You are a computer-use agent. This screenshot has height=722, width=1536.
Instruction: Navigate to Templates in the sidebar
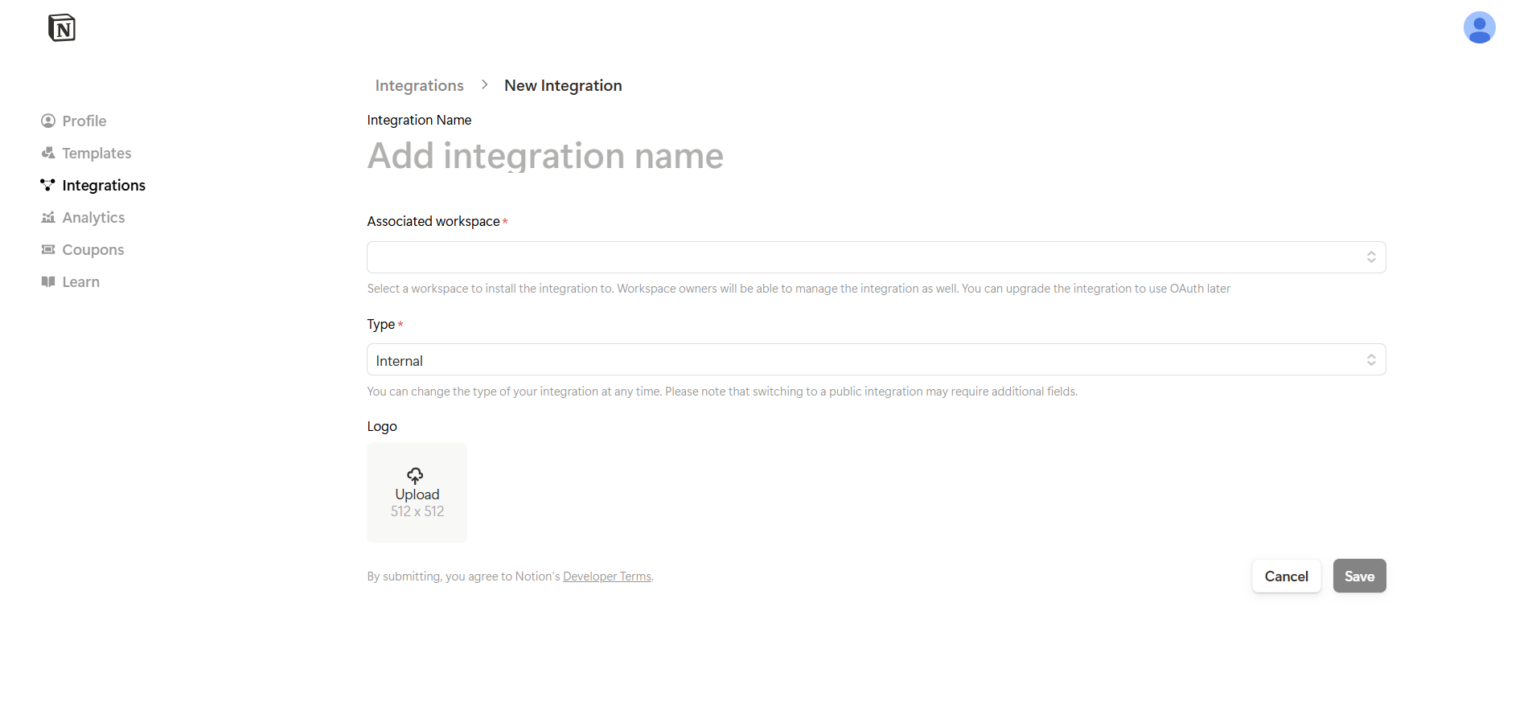[96, 153]
